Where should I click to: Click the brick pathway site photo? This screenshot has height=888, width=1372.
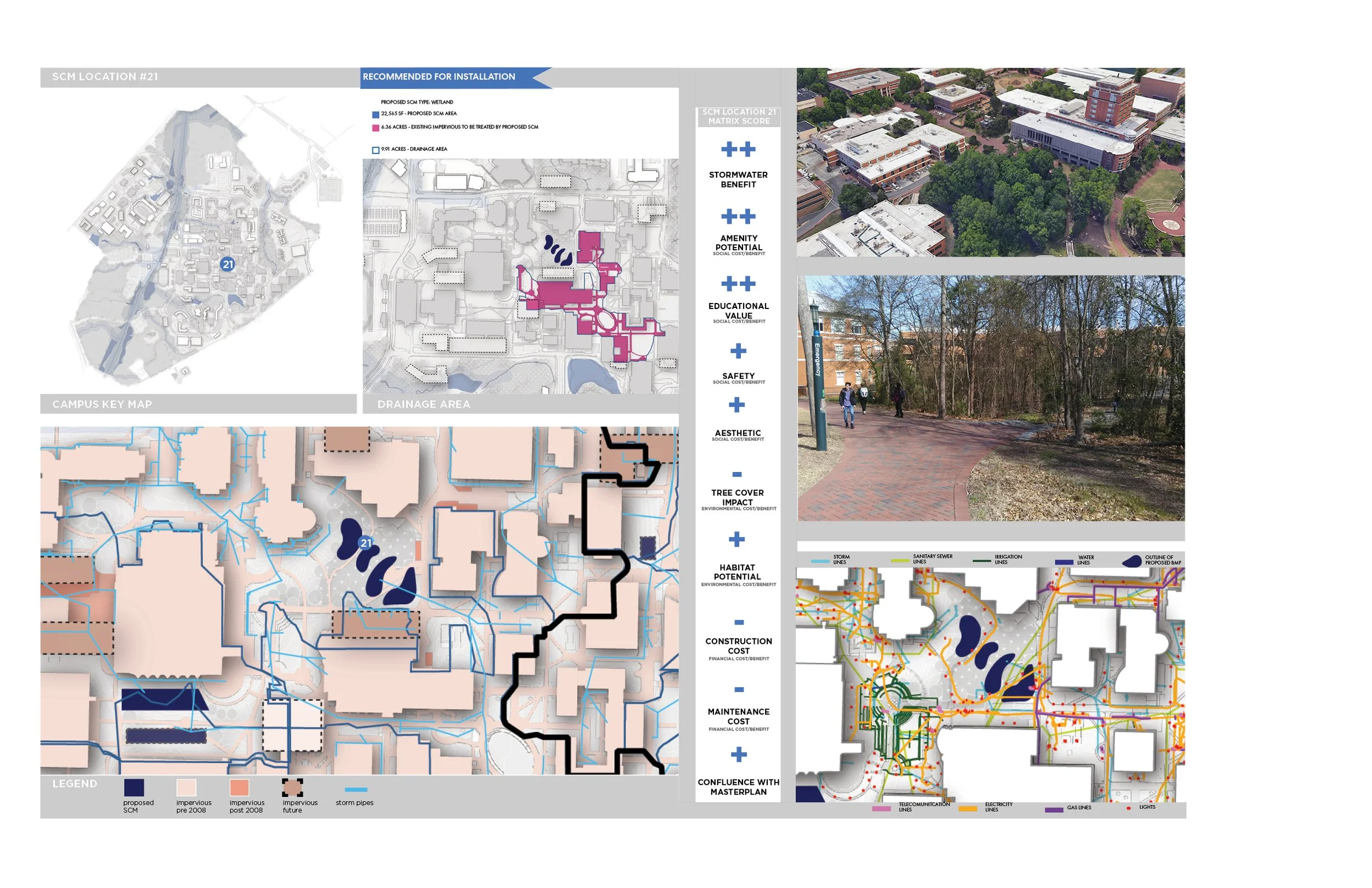pos(991,398)
